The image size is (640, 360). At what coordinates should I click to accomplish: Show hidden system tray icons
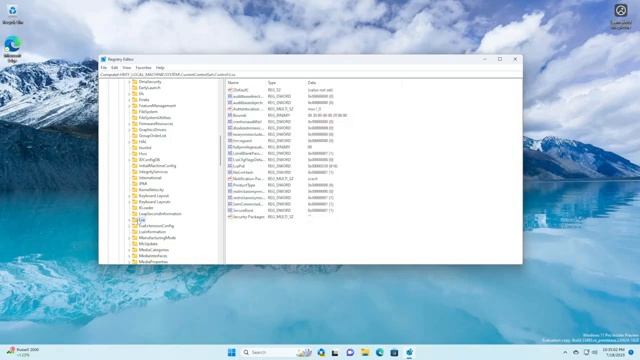click(x=565, y=352)
